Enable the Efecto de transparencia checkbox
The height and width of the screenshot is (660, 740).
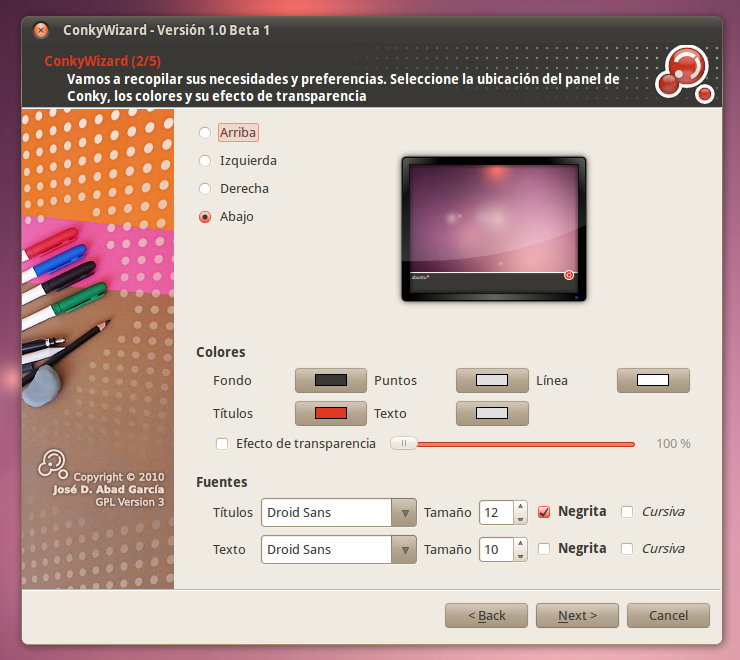[x=222, y=444]
